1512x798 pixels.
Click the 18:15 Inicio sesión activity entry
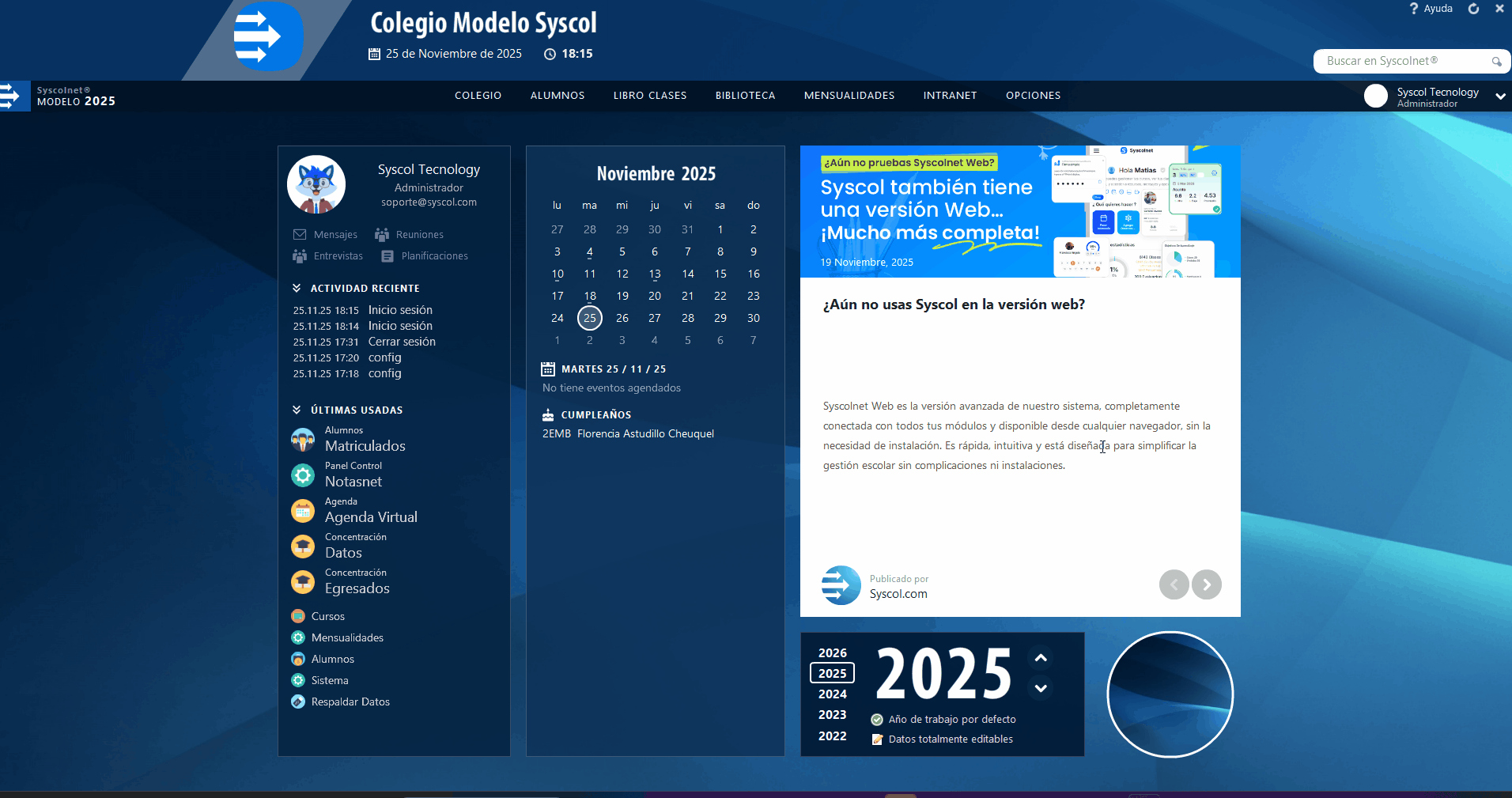[363, 310]
